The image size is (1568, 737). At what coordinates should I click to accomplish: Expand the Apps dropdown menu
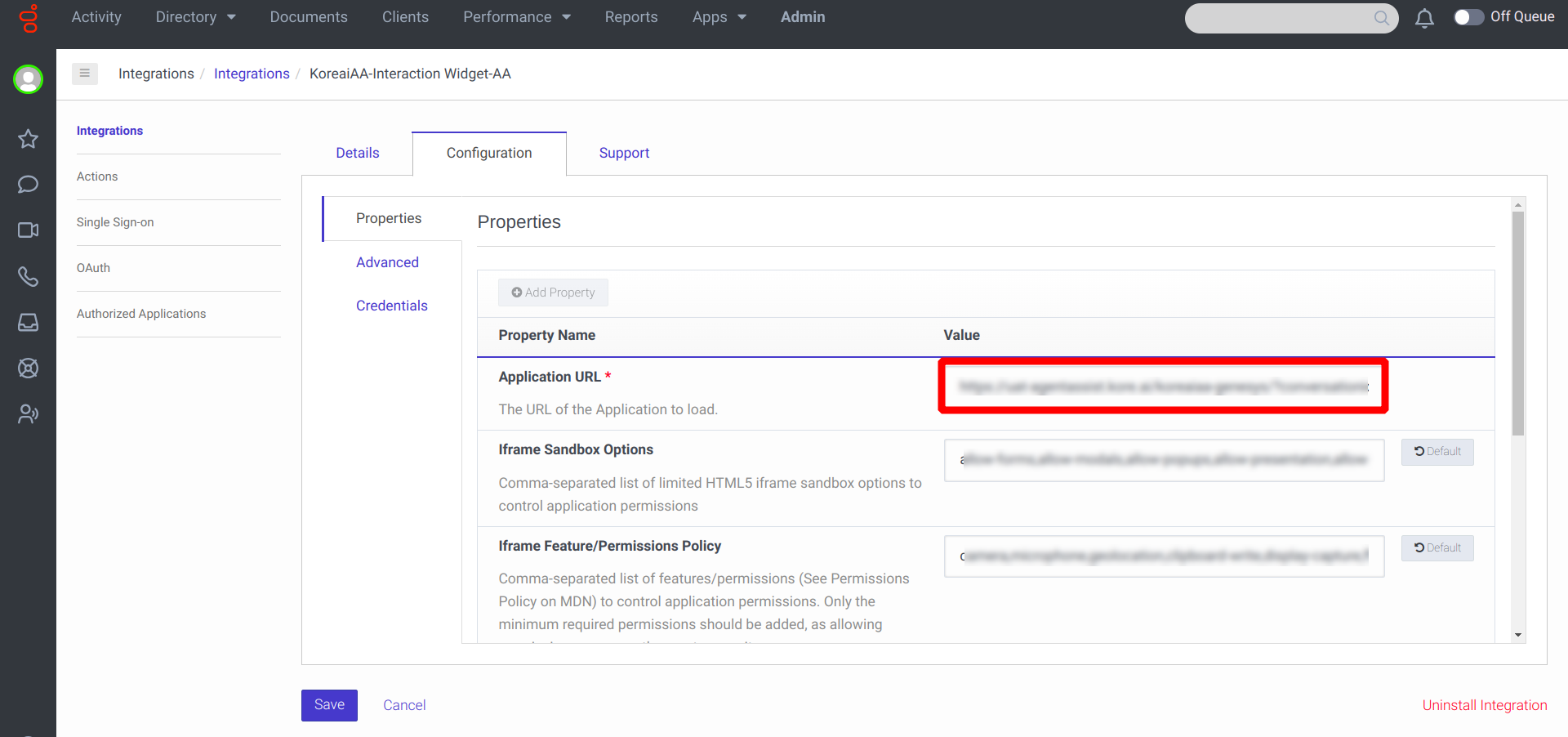click(x=719, y=17)
